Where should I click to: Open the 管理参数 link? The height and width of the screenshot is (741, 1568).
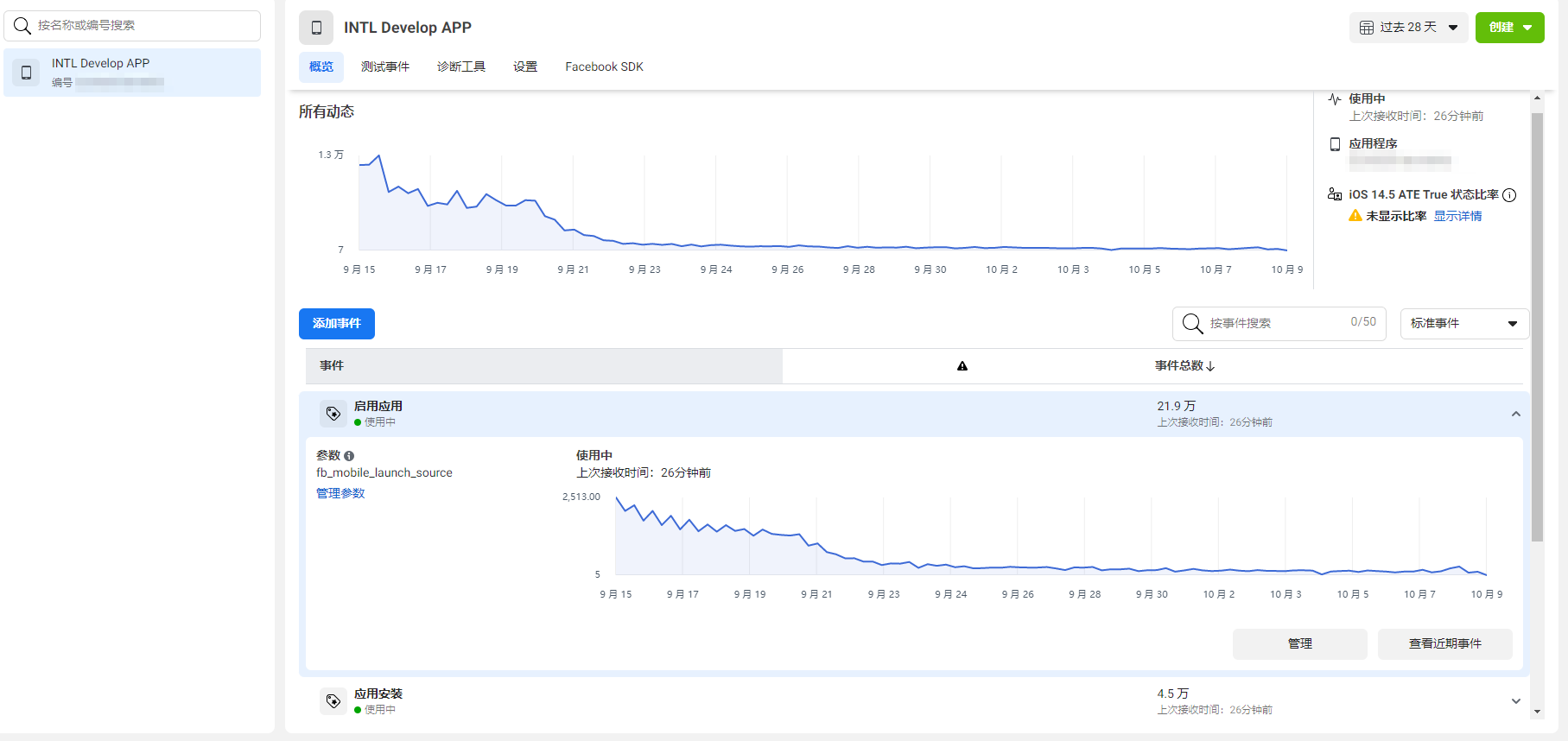pyautogui.click(x=340, y=494)
